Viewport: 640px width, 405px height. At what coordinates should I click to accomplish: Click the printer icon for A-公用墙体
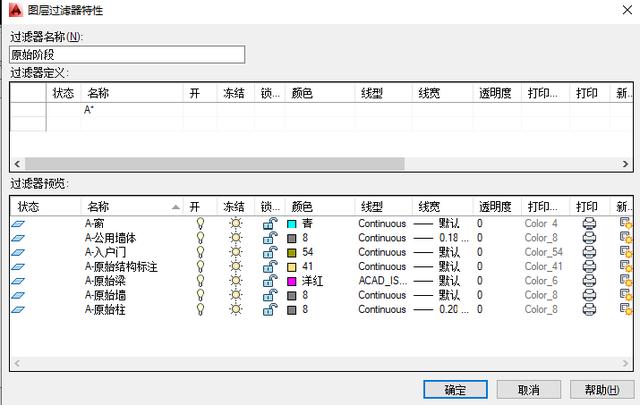(x=589, y=238)
